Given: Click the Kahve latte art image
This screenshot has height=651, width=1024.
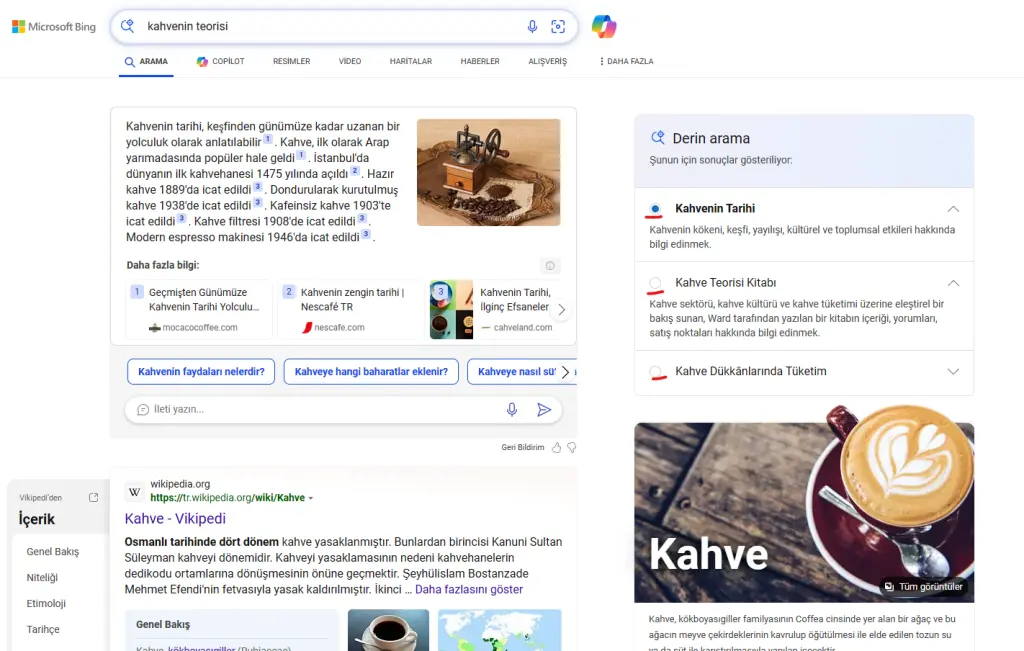Looking at the screenshot, I should [804, 513].
